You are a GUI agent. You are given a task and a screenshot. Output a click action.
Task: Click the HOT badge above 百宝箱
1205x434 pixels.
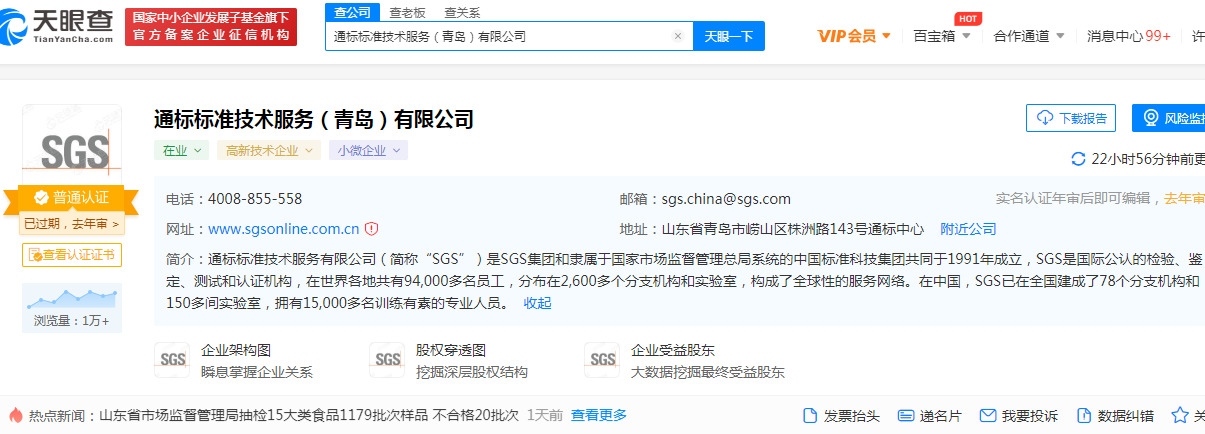tap(967, 18)
